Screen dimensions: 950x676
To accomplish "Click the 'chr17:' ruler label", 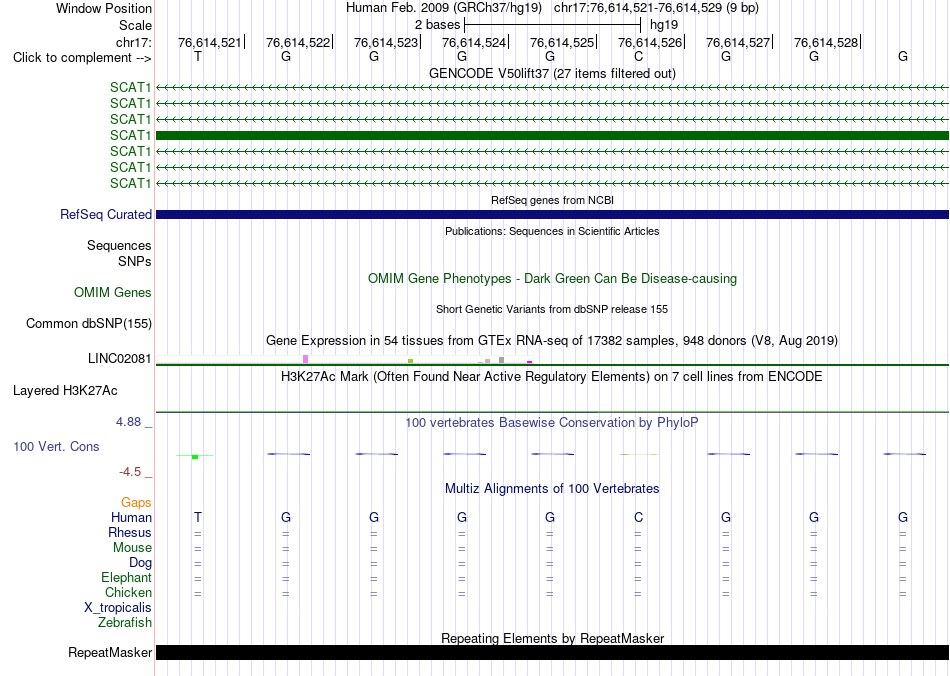I will 133,42.
